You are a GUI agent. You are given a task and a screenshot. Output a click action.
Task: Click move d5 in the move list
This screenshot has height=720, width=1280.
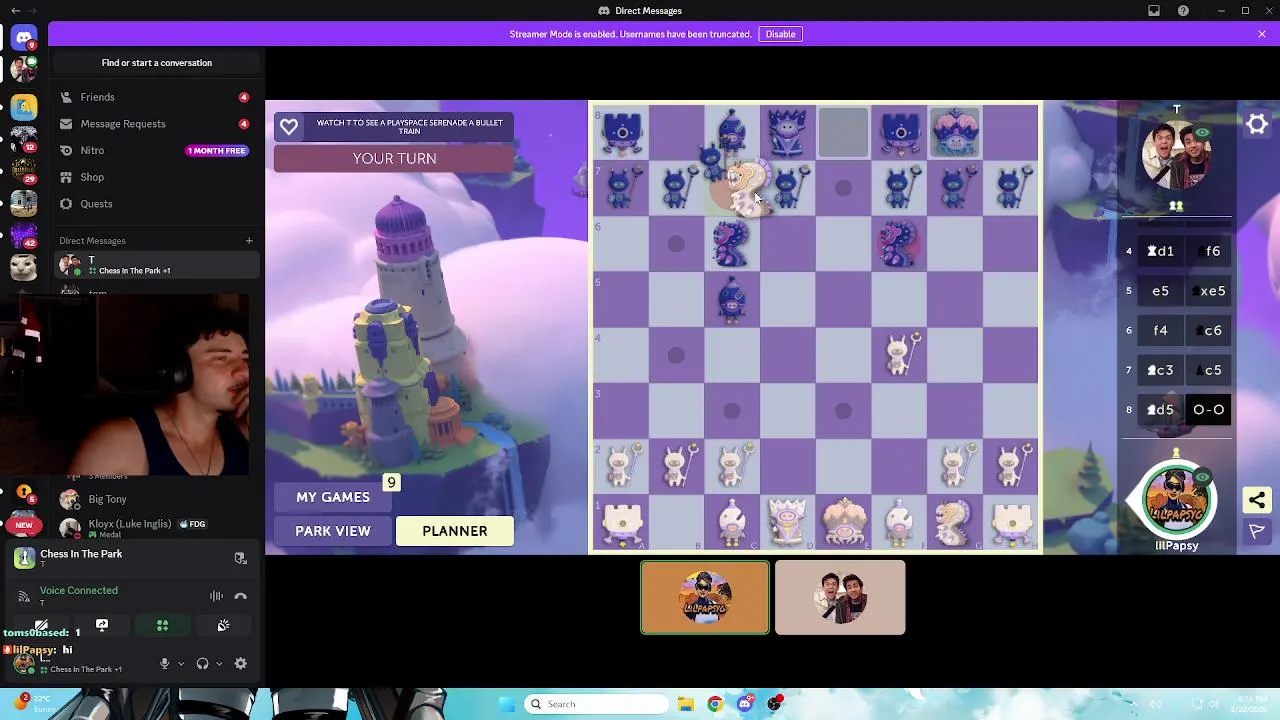(1160, 409)
